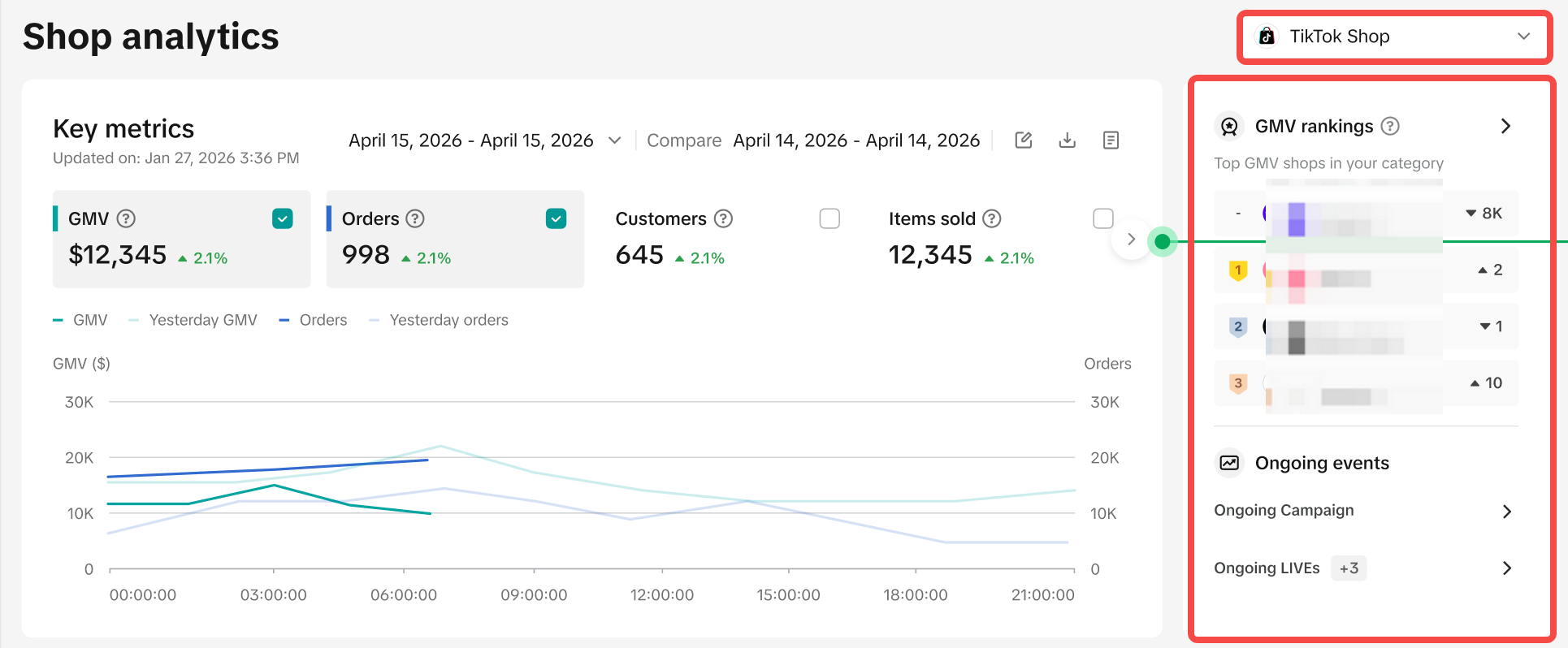Open the Ongoing Campaign chevron

pyautogui.click(x=1506, y=512)
